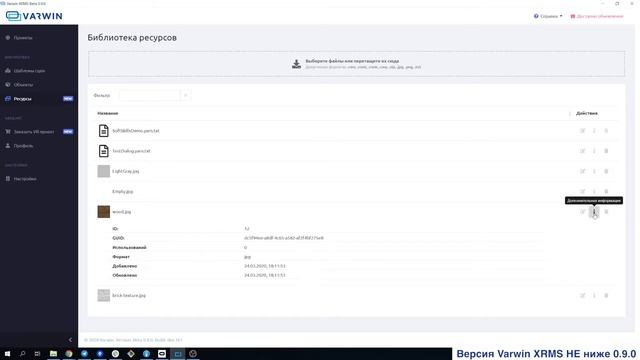Edit the LightGray.jpg resource

[x=582, y=171]
